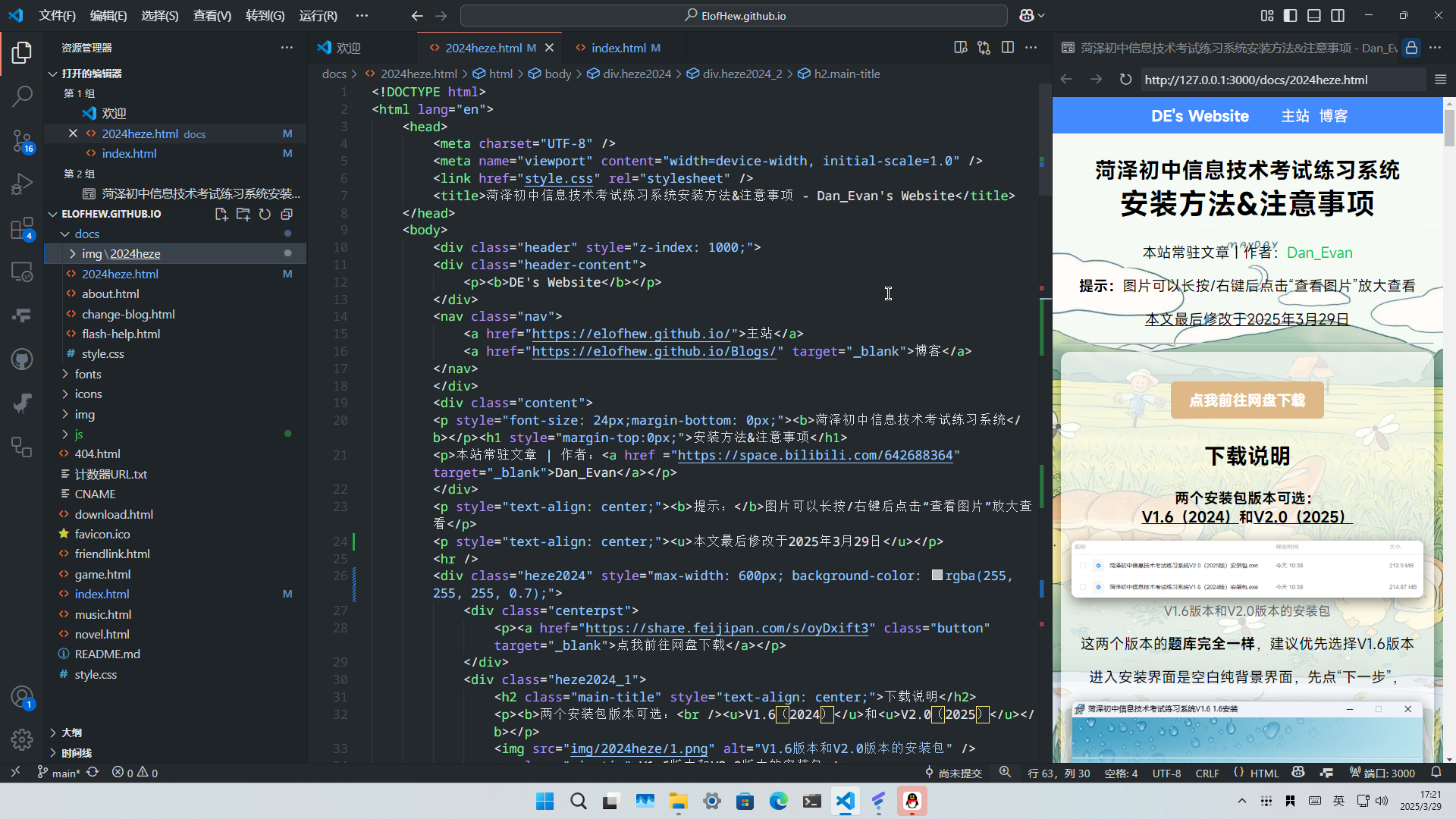Open the Search panel in the activity bar
This screenshot has height=819, width=1456.
[x=22, y=96]
